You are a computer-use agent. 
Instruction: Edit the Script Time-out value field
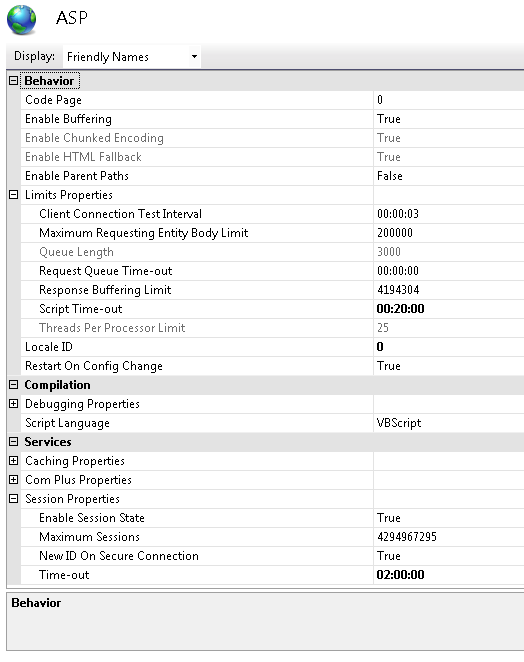(x=449, y=309)
